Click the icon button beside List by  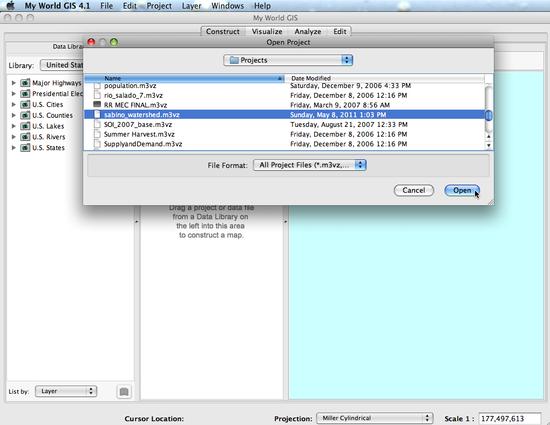[x=124, y=391]
